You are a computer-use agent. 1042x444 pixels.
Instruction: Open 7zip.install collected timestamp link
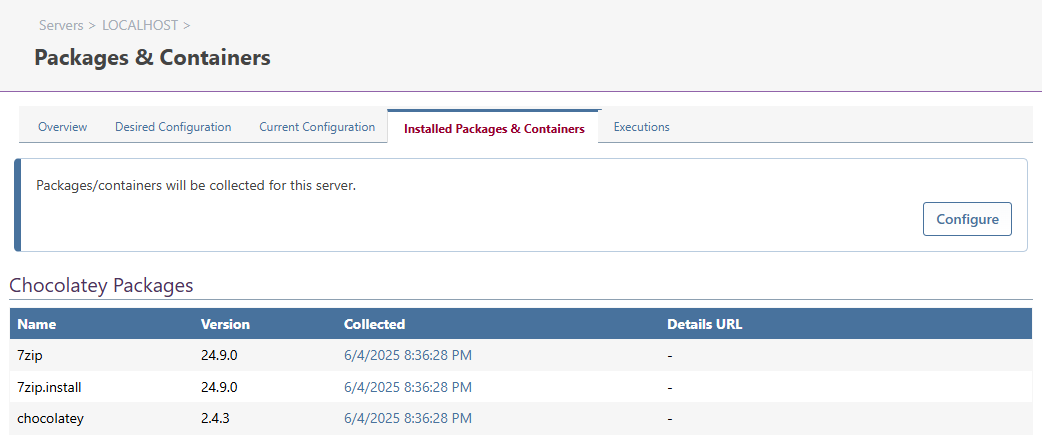pos(407,387)
